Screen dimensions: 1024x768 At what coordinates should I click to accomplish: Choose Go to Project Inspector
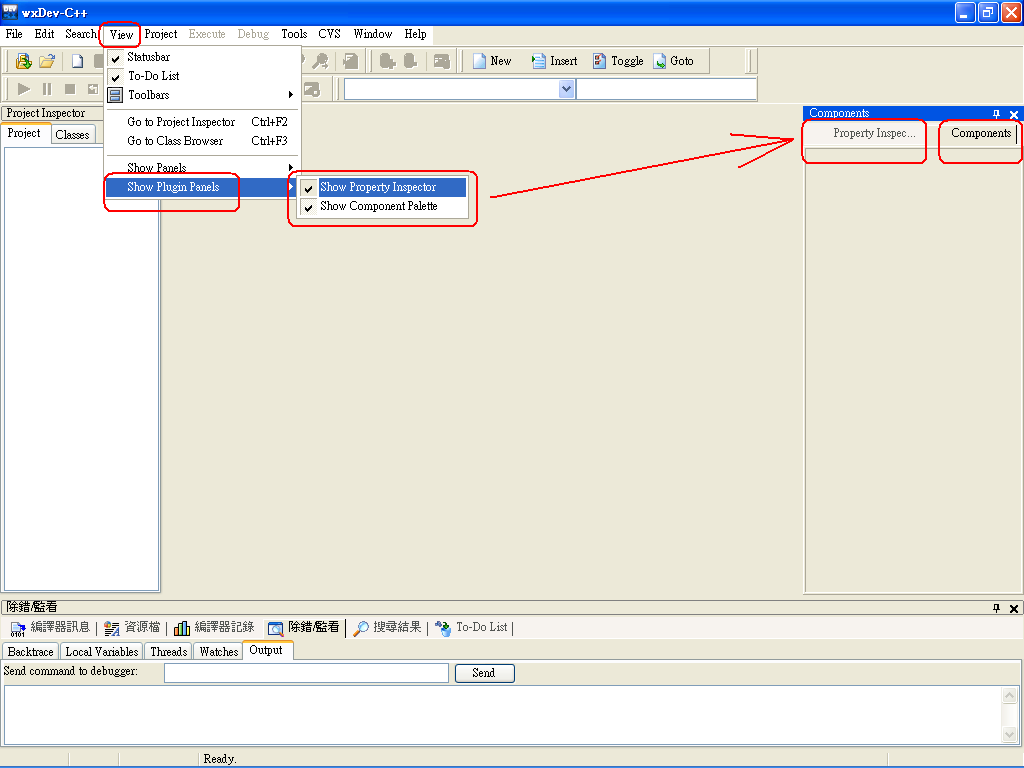203,122
